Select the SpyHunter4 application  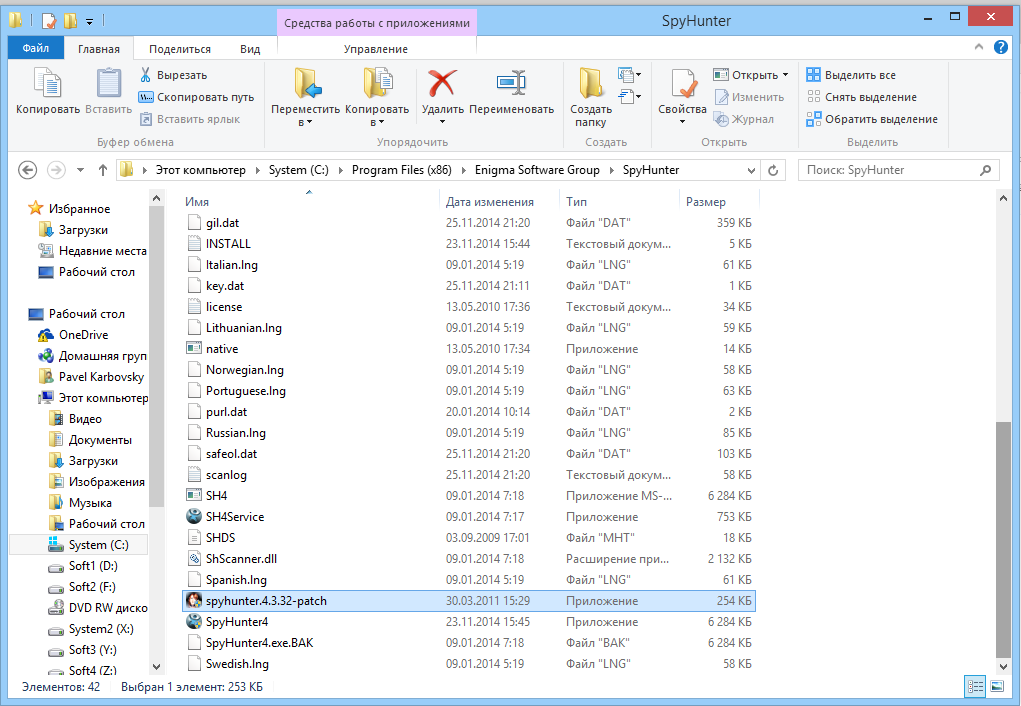(x=237, y=622)
